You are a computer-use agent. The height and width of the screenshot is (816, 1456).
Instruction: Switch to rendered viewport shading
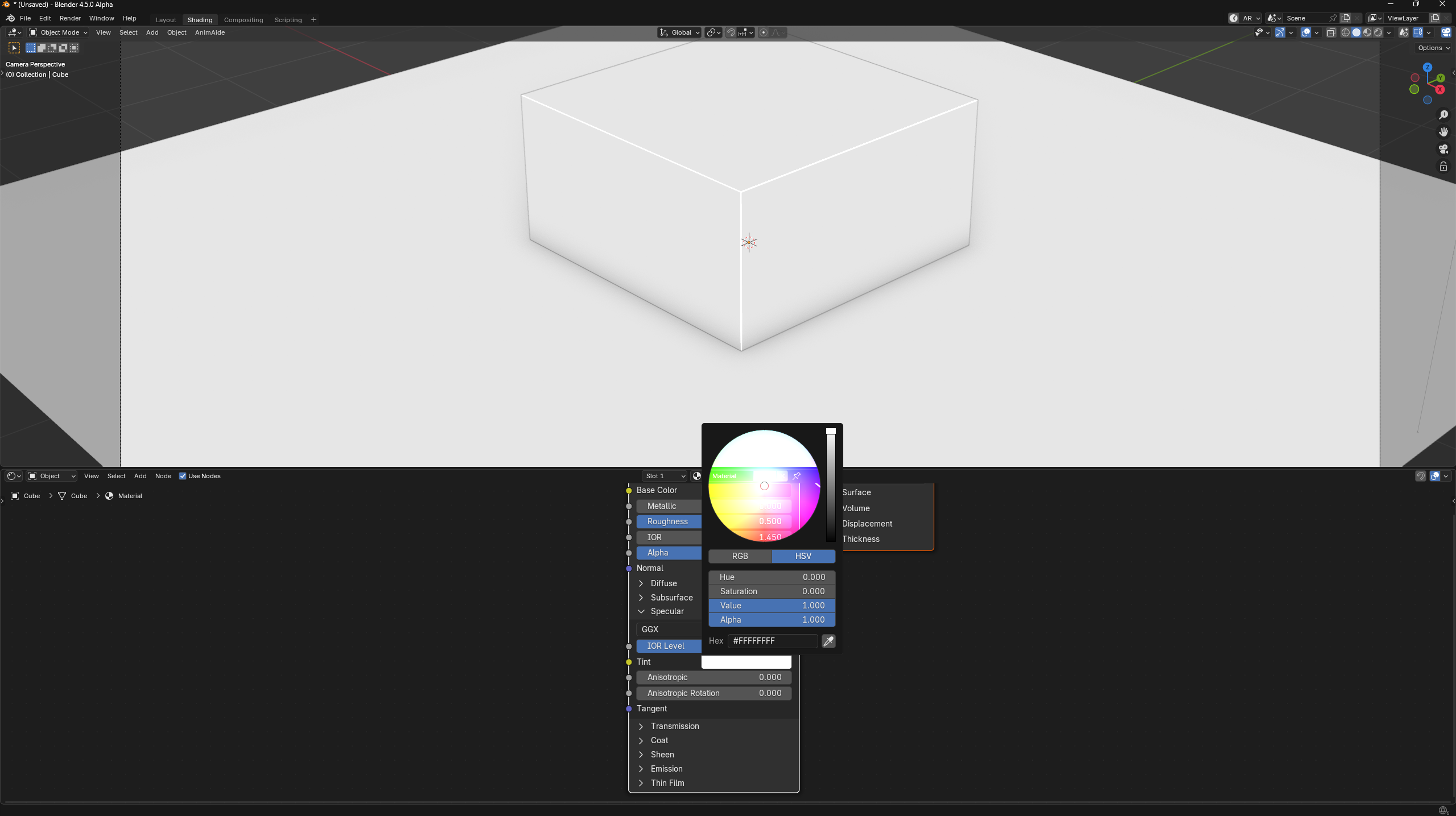point(1378,32)
